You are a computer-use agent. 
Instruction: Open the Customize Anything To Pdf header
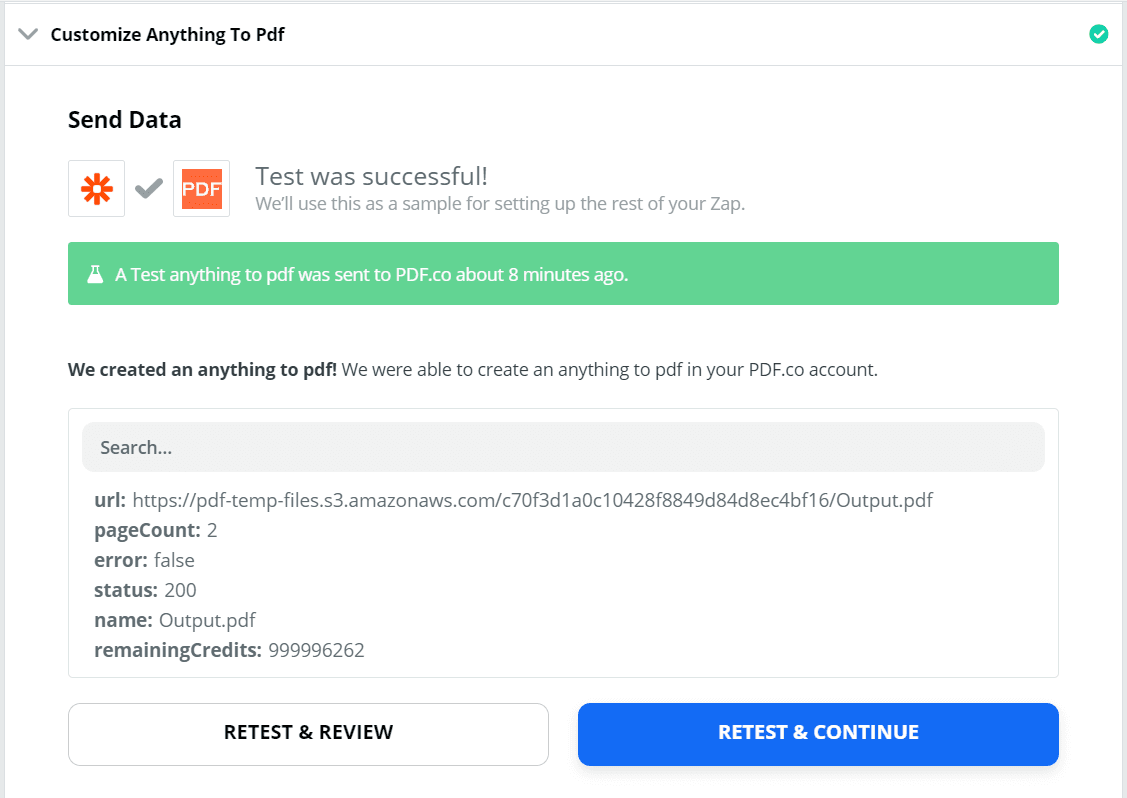167,34
